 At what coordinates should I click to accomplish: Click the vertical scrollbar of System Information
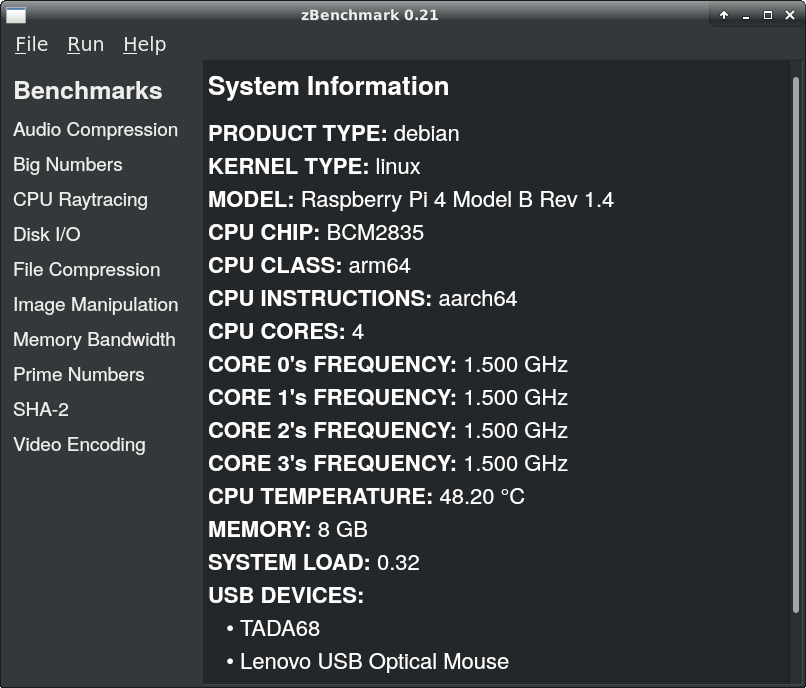(796, 345)
